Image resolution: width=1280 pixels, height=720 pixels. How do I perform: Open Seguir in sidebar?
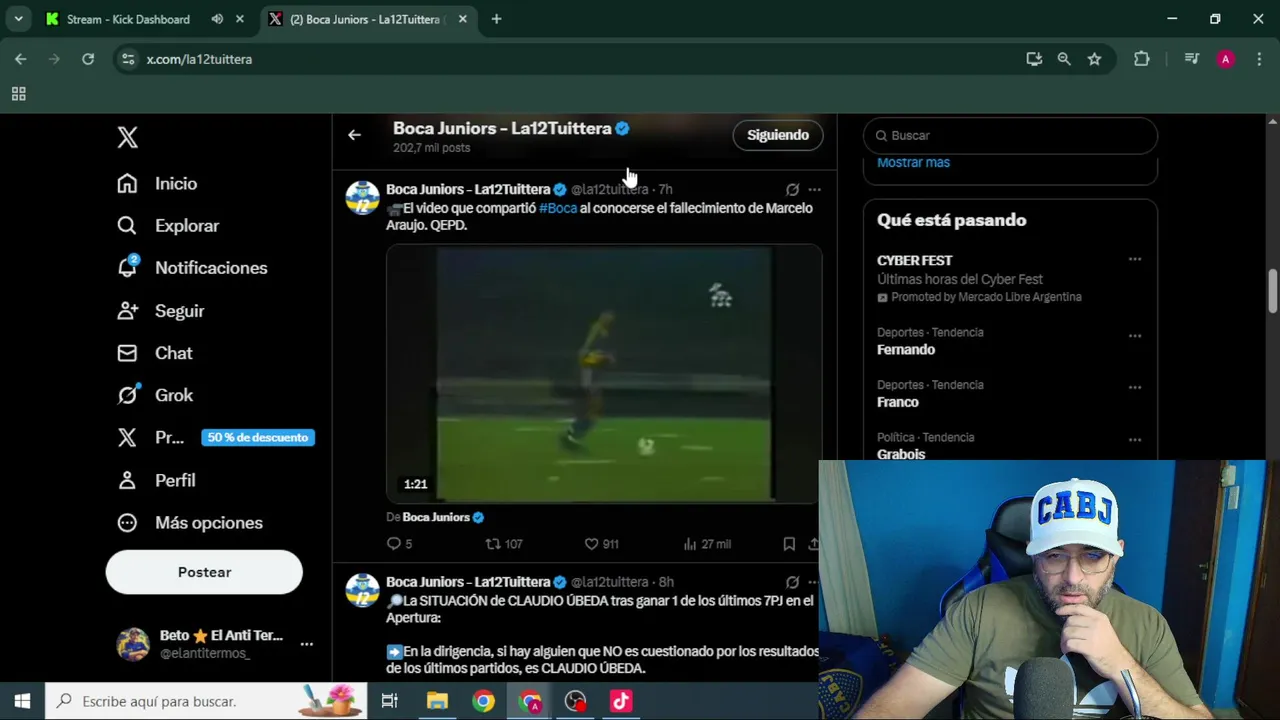coord(160,311)
